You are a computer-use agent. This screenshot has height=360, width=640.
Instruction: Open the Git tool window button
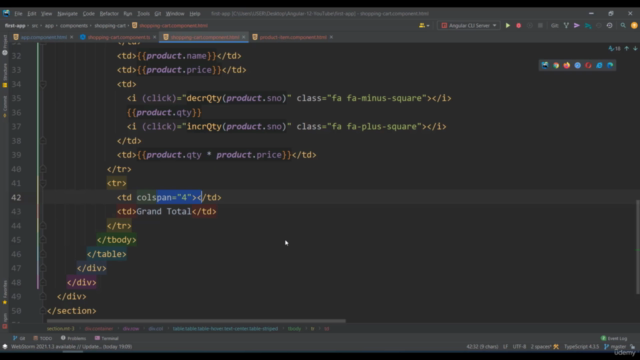pyautogui.click(x=19, y=338)
